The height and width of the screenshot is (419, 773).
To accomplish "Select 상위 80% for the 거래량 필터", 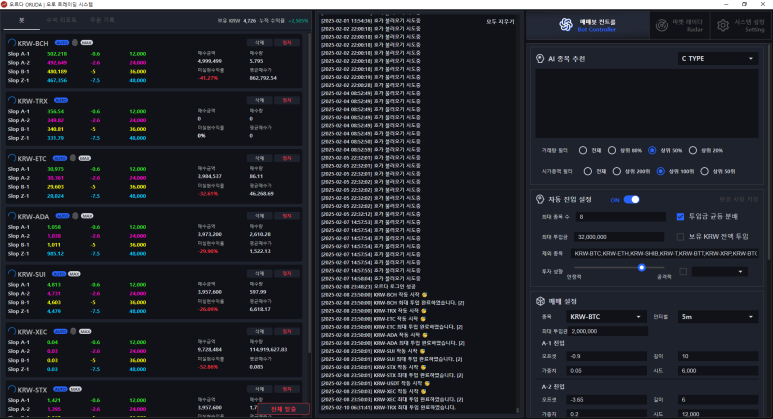I will 612,150.
